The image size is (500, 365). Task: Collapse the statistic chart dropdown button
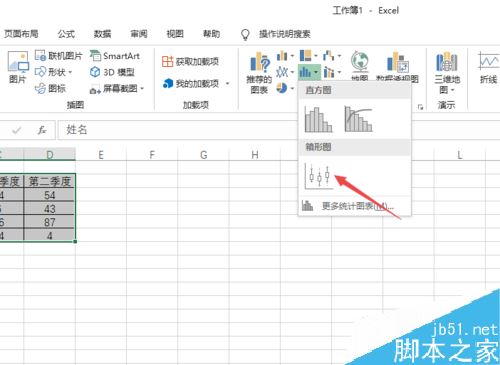309,72
